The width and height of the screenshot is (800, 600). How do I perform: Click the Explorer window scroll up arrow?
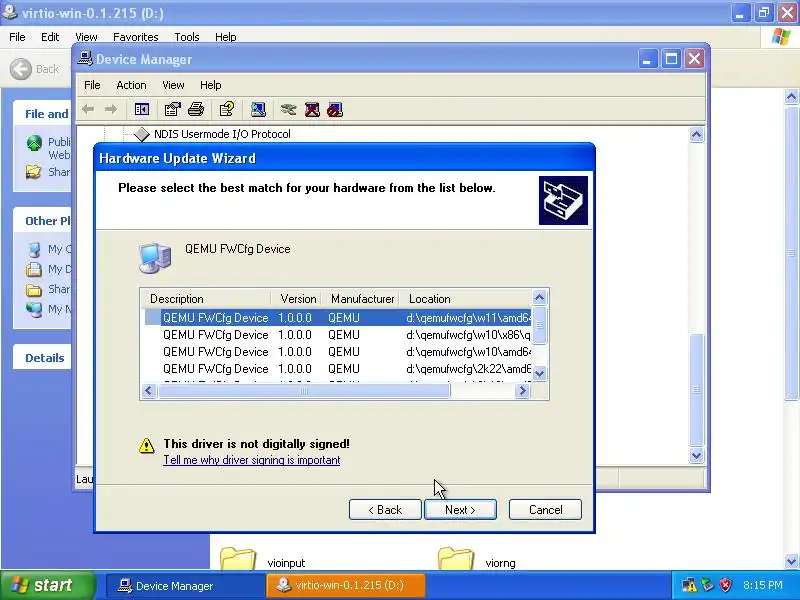791,96
